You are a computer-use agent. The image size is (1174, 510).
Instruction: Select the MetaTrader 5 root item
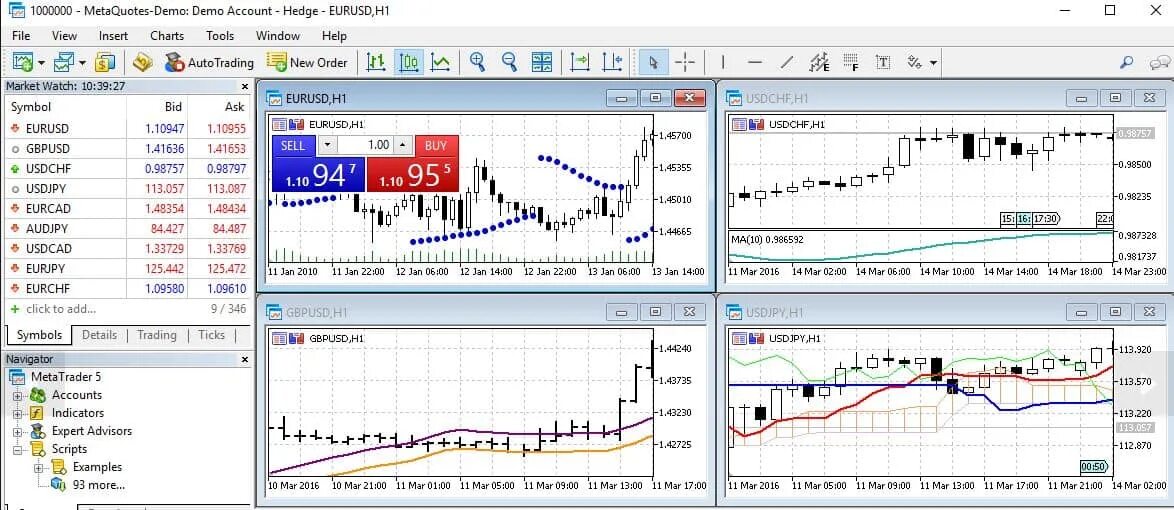66,377
